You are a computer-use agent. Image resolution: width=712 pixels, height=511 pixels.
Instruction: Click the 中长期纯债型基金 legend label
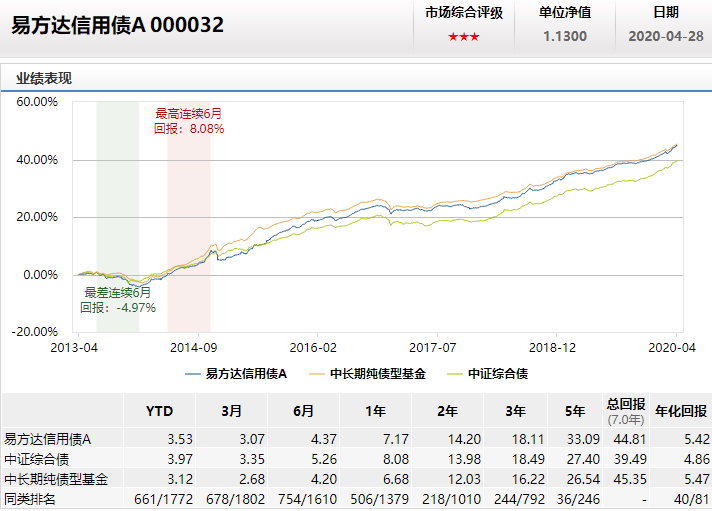tap(378, 374)
